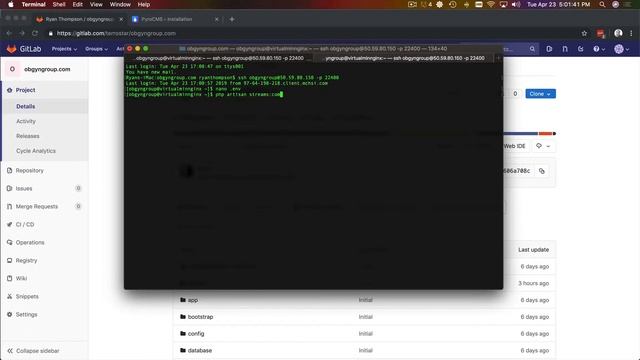Viewport: 640px width, 360px height.
Task: Open Operations in the sidebar
Action: (x=30, y=242)
